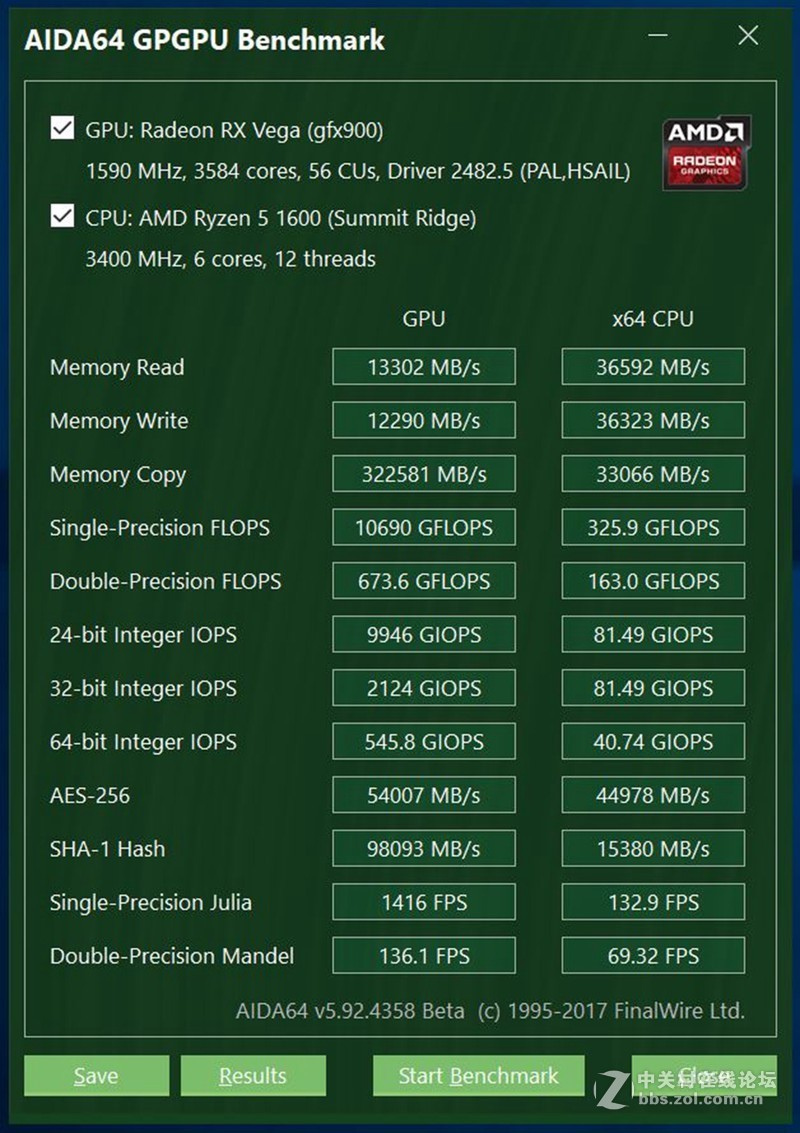800x1133 pixels.
Task: Open the Results panel
Action: [x=253, y=1076]
